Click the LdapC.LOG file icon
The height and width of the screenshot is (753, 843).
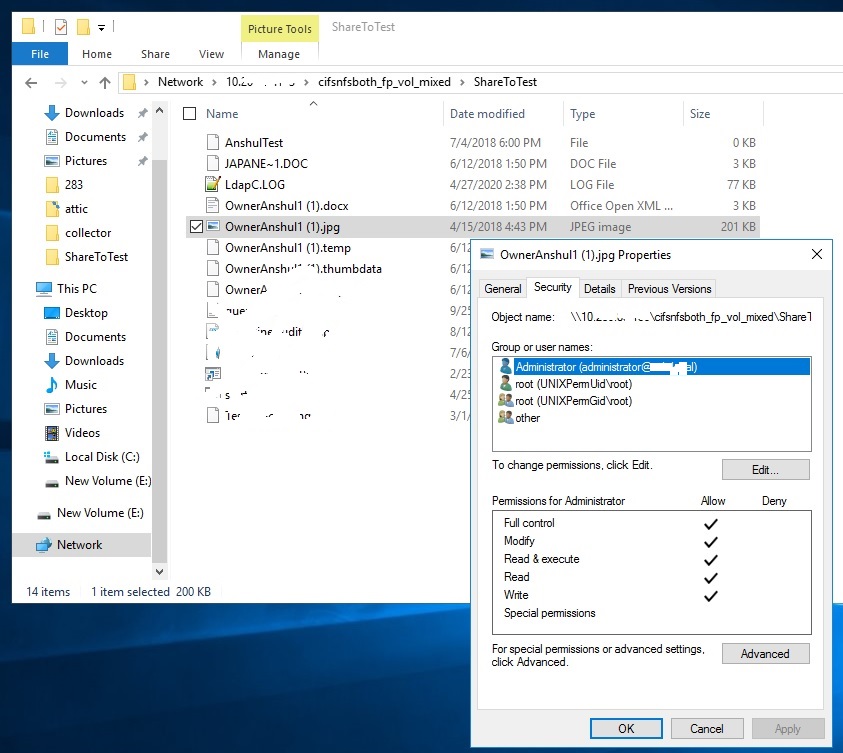tap(212, 184)
